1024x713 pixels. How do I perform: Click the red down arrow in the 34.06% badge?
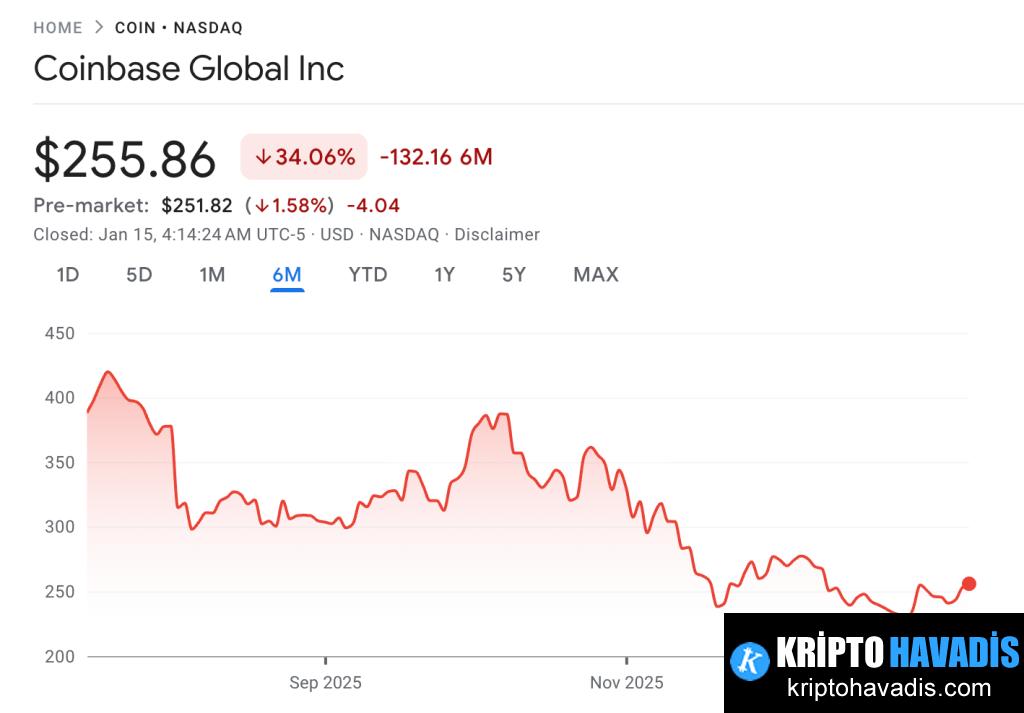(262, 157)
